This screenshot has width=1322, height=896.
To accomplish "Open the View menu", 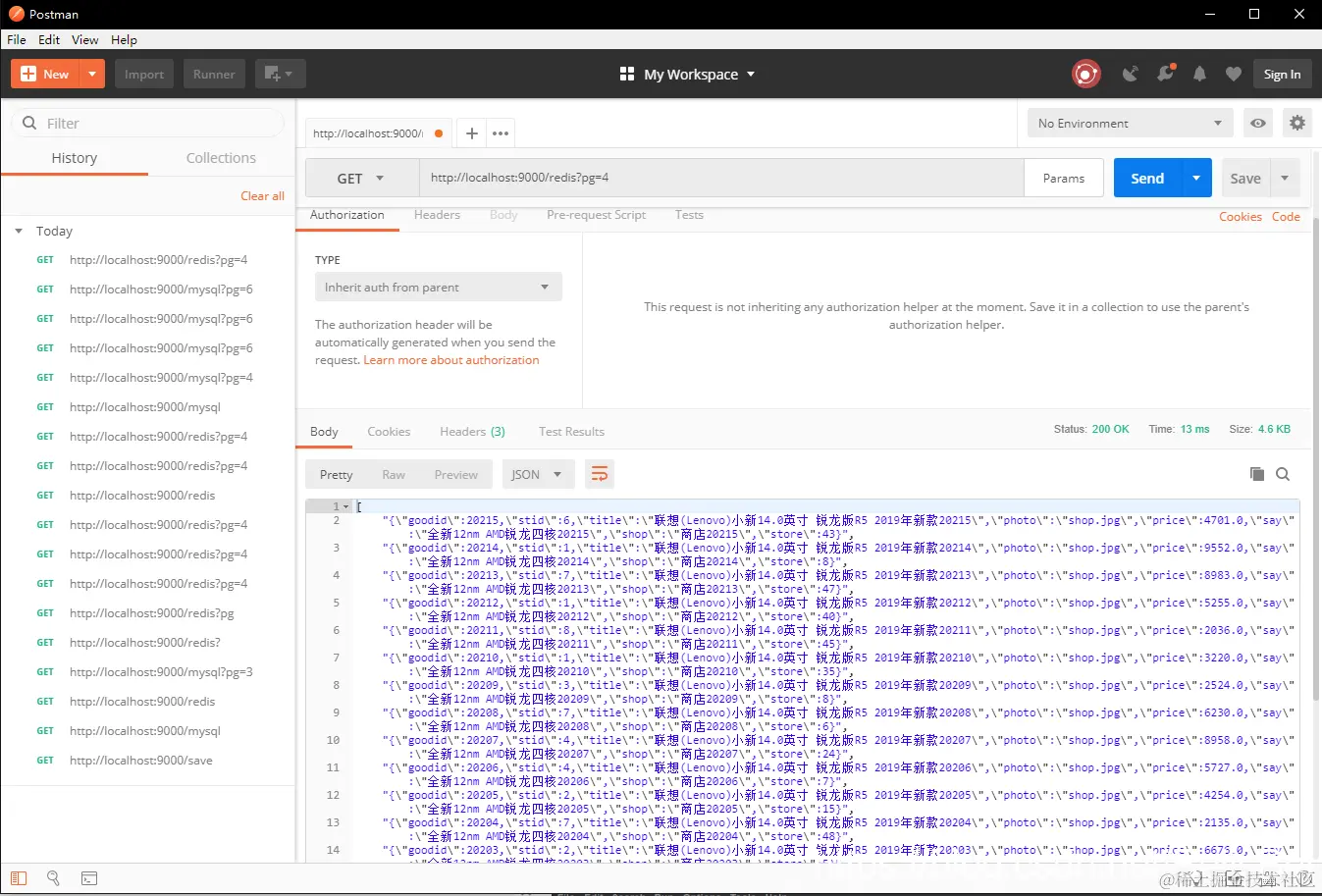I will tap(84, 40).
